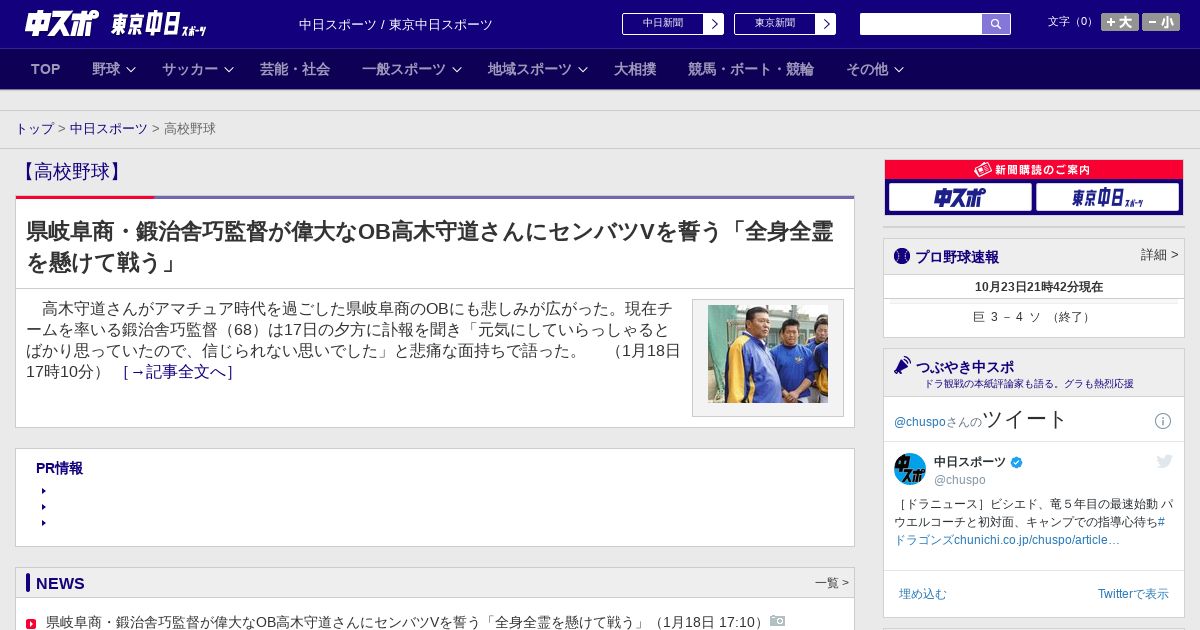Click the camera icon beside the news item

click(x=778, y=621)
